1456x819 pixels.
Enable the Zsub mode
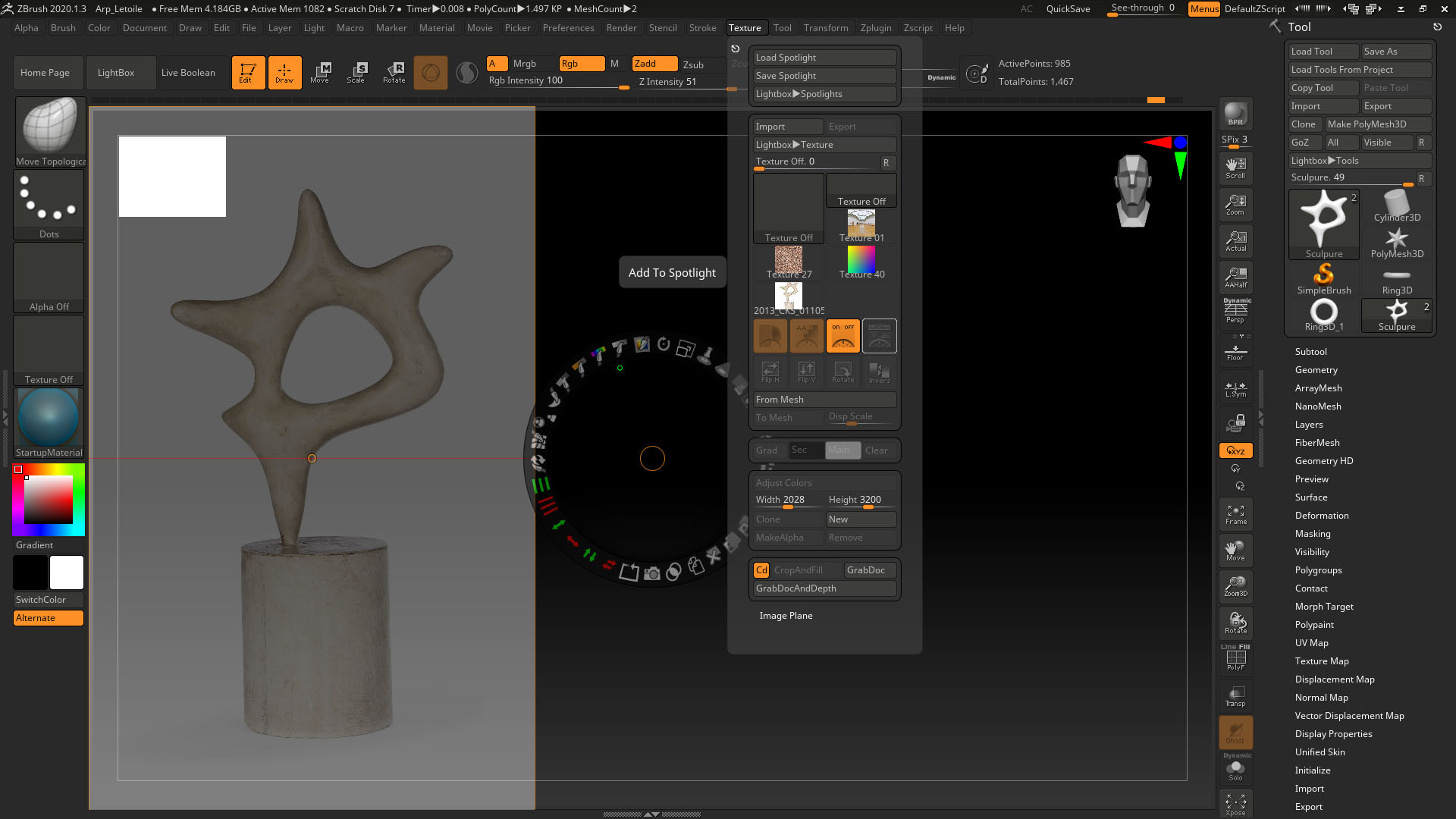coord(693,64)
